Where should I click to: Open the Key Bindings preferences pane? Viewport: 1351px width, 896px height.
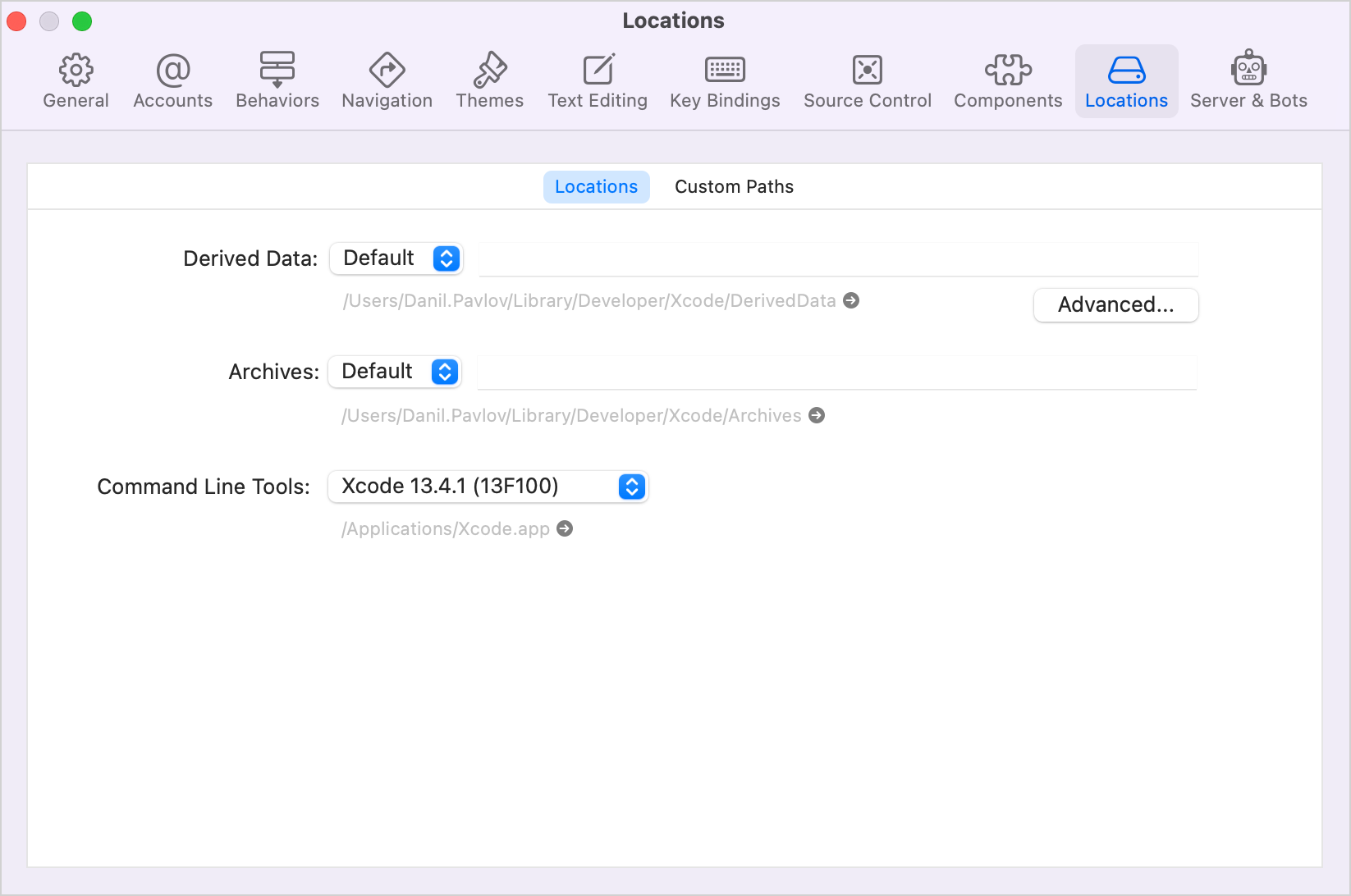[x=725, y=81]
